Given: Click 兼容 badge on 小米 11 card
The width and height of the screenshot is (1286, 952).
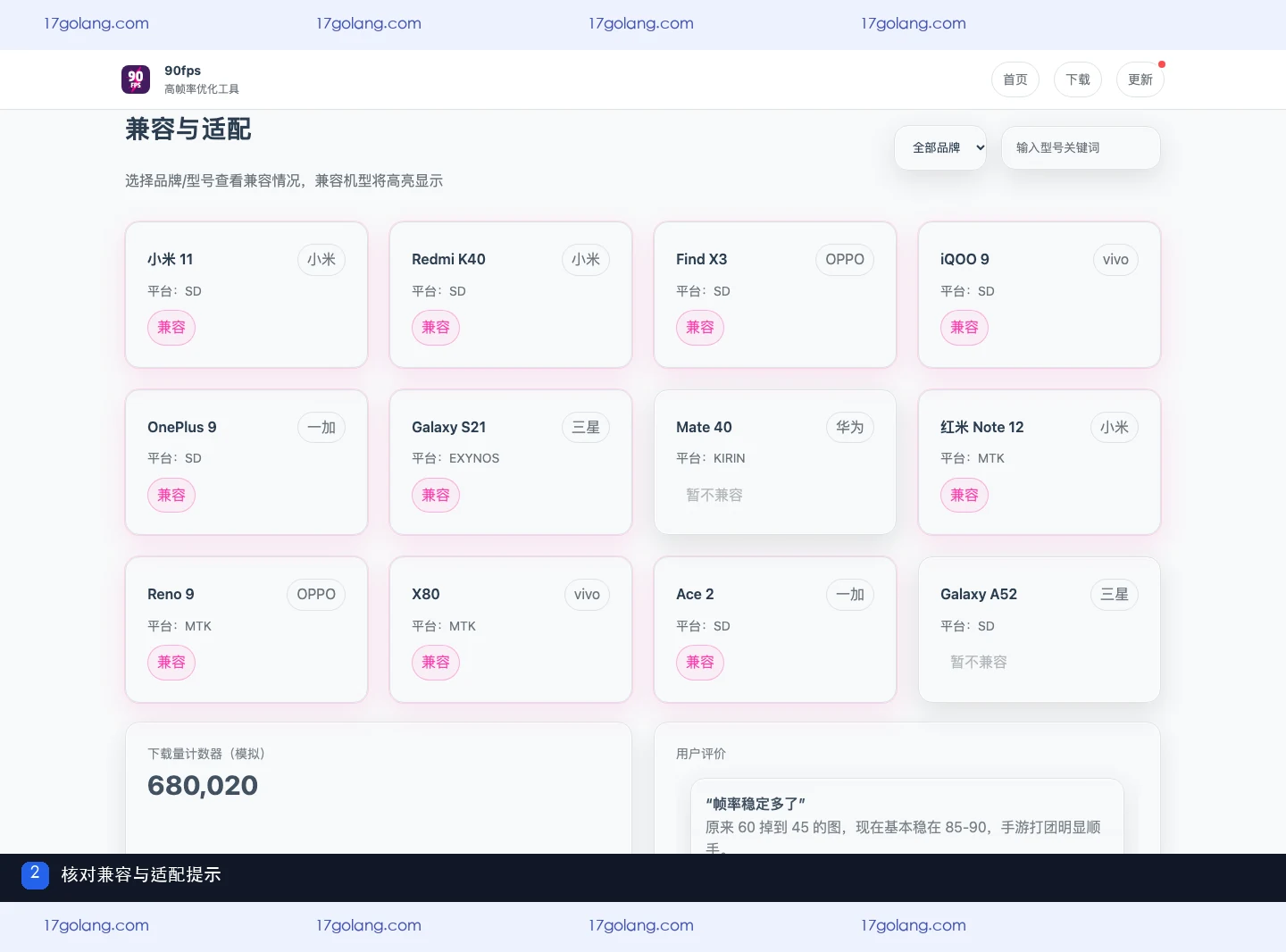Looking at the screenshot, I should coord(171,328).
